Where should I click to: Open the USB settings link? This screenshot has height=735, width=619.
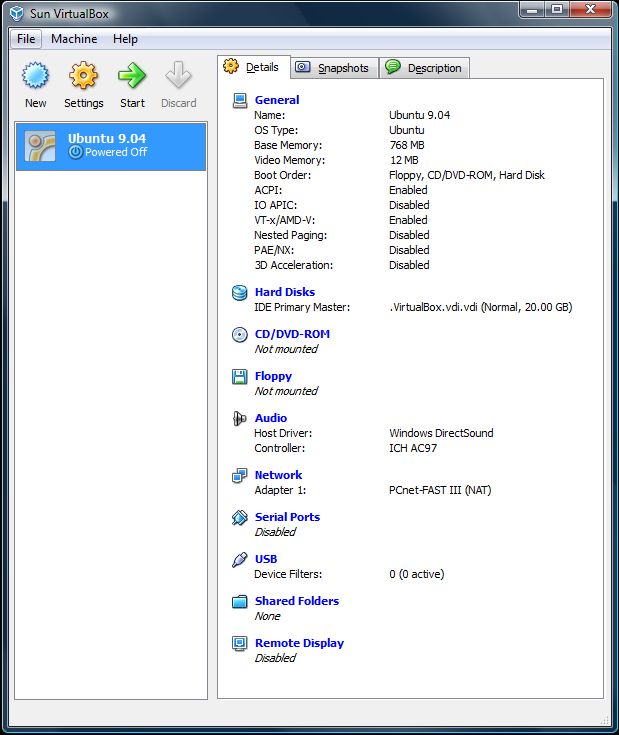point(266,559)
